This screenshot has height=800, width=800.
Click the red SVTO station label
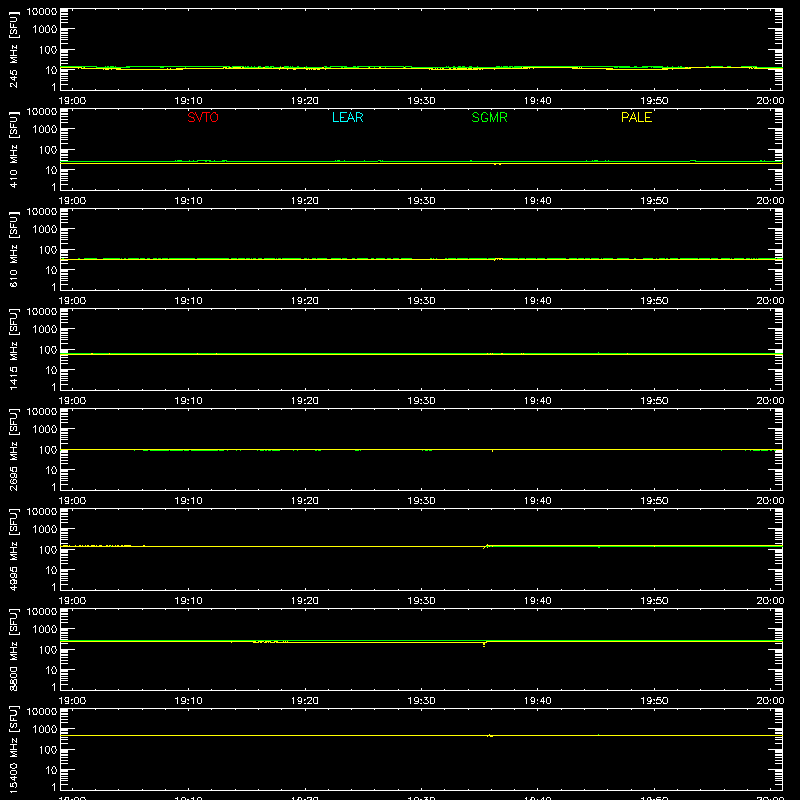pyautogui.click(x=203, y=117)
